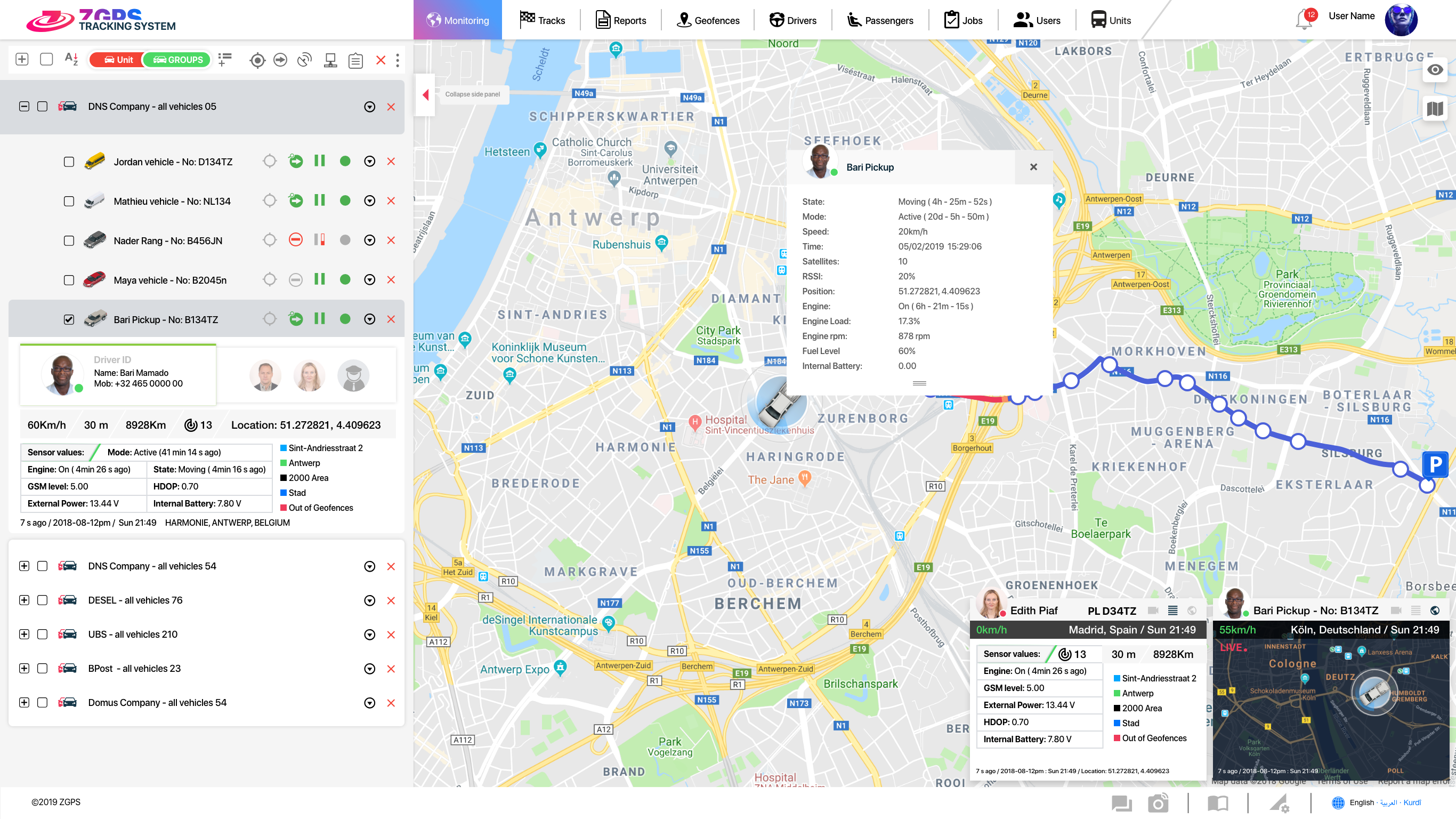Check the Maya vehicle checkbox

pos(69,280)
